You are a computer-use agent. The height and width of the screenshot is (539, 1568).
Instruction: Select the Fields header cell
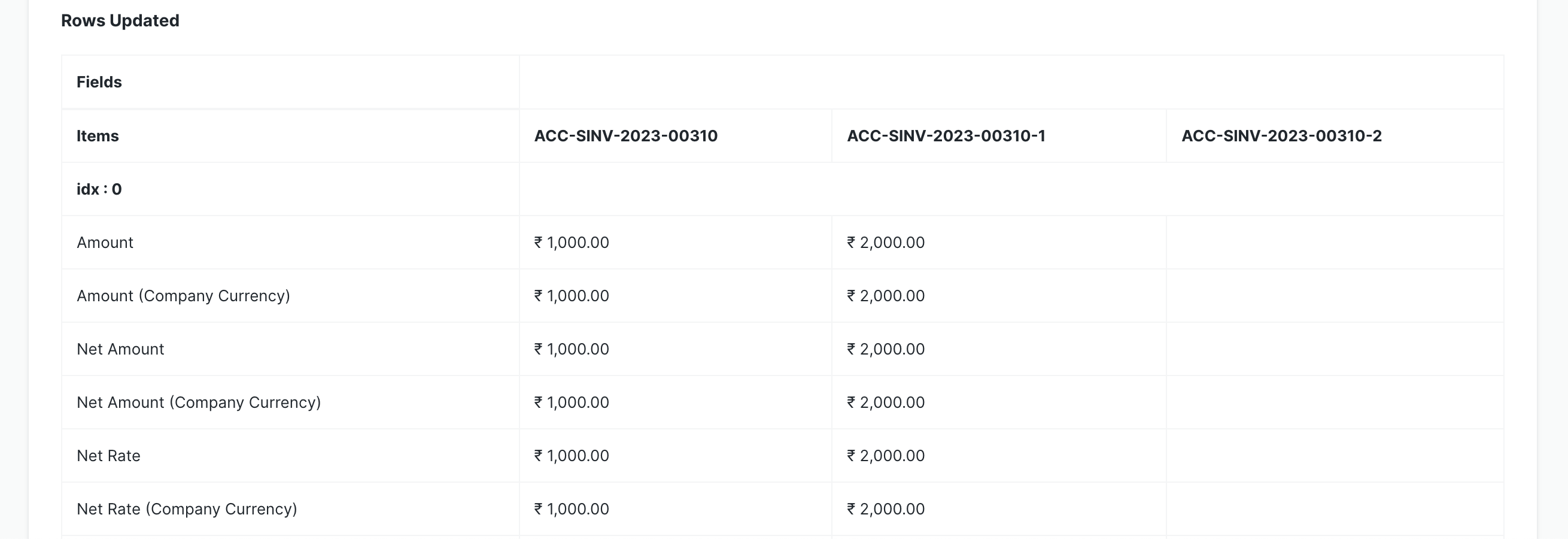coord(99,82)
